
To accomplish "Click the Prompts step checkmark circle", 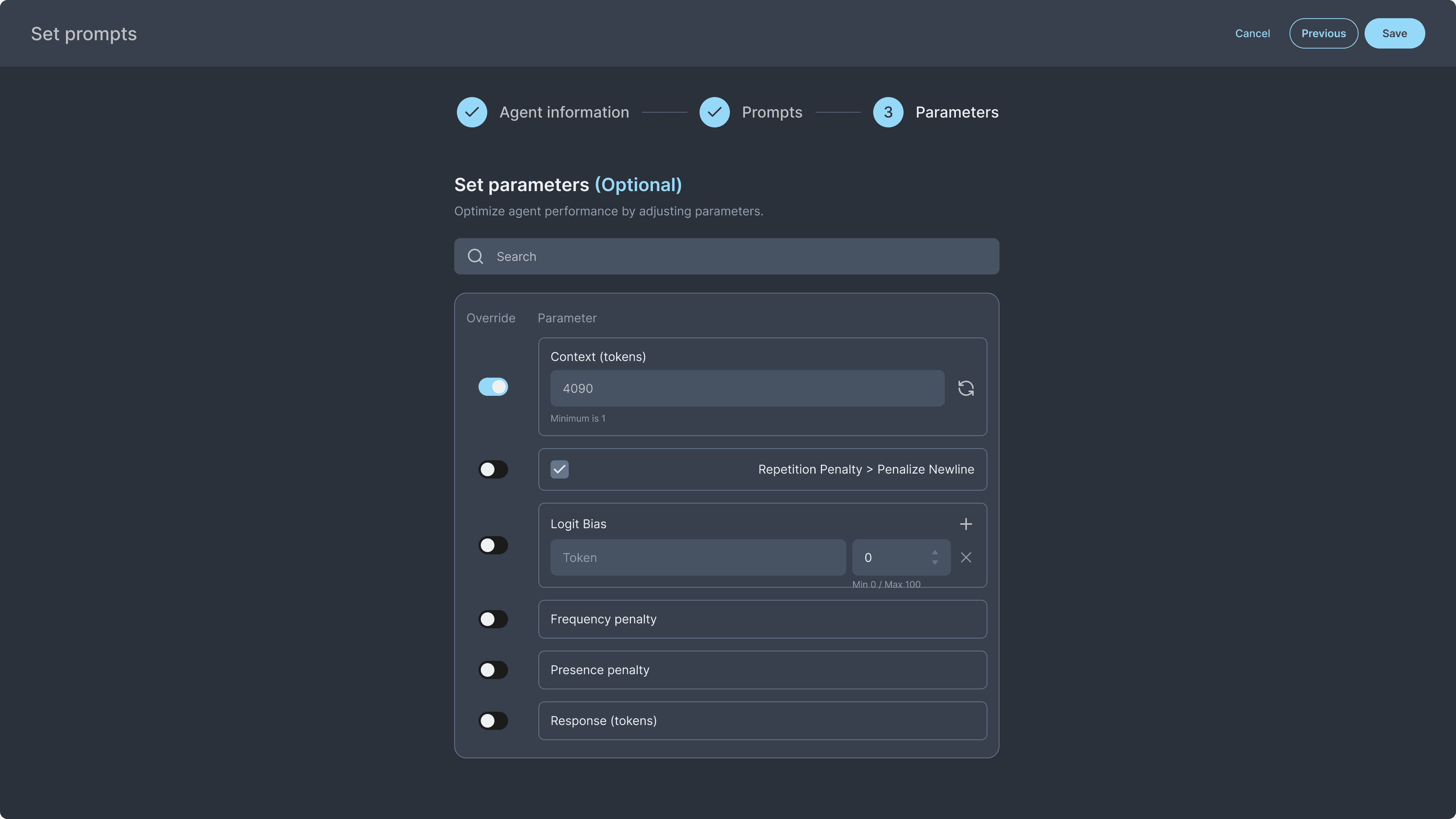I will point(714,112).
